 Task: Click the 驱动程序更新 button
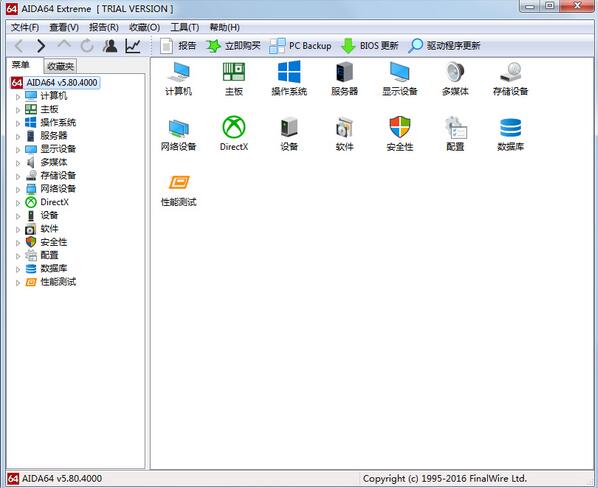(x=444, y=46)
